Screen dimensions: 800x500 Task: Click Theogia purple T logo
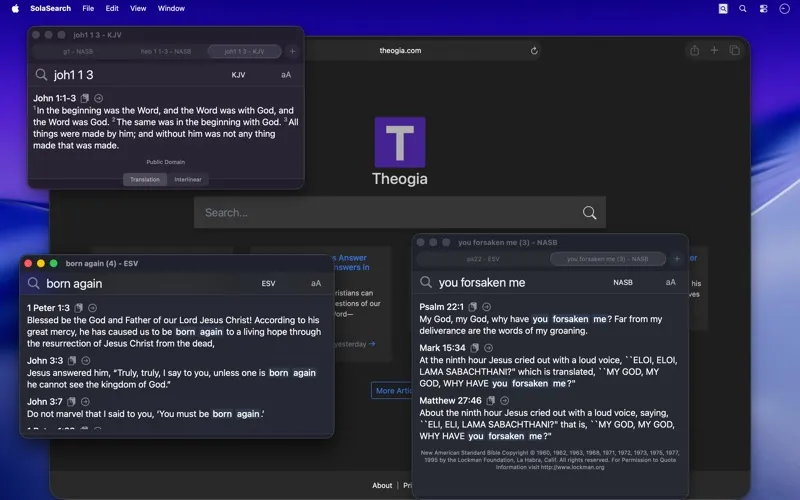point(400,142)
